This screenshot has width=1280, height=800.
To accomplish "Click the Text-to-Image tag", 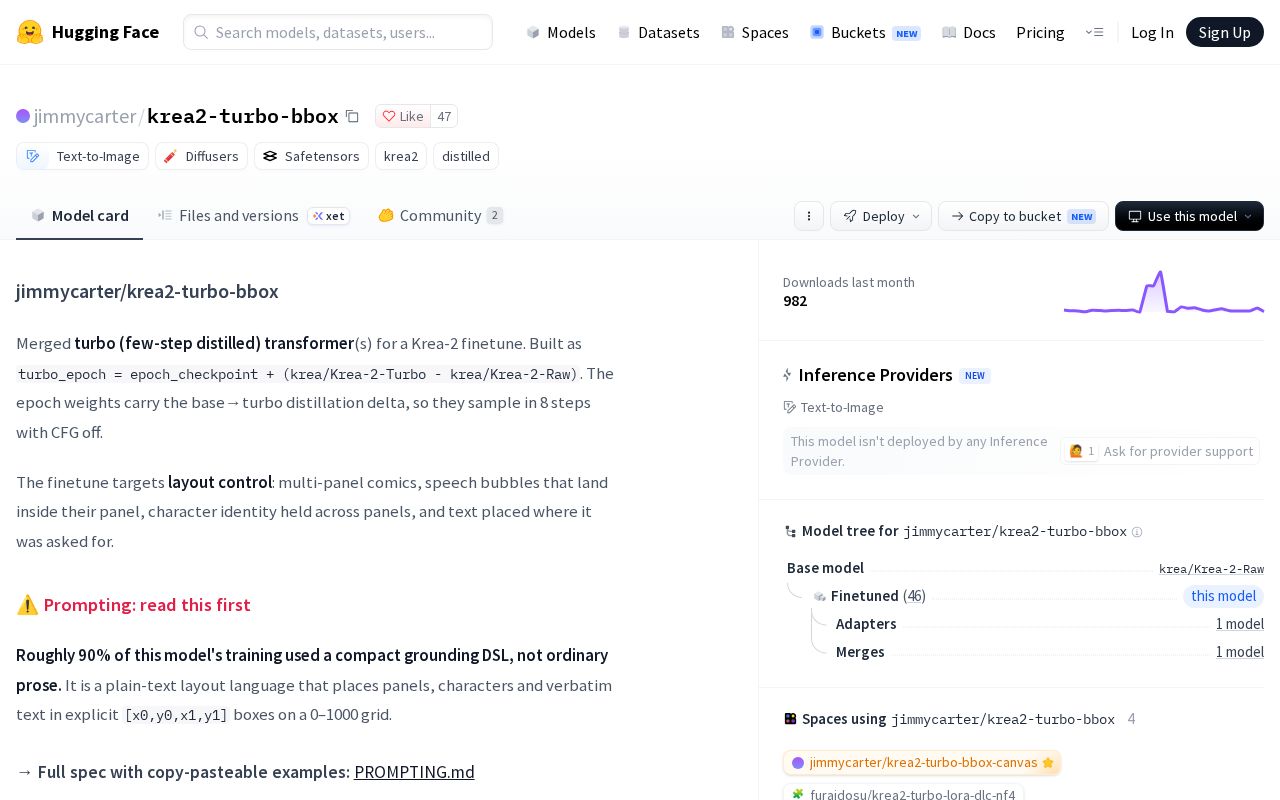I will (x=83, y=156).
